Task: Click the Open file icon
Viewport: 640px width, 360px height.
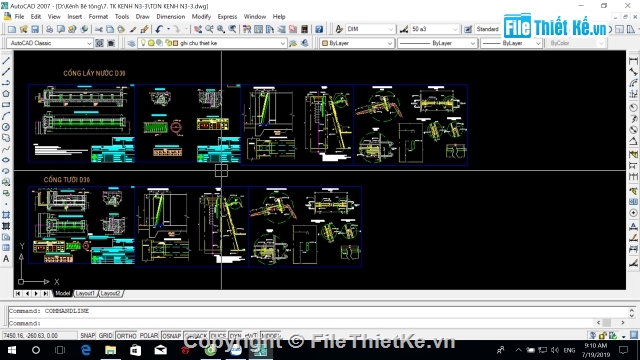Action: pos(23,29)
